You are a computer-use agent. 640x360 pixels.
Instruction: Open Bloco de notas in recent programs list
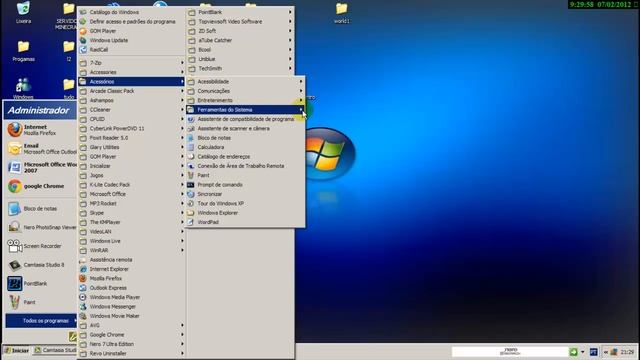[40, 209]
